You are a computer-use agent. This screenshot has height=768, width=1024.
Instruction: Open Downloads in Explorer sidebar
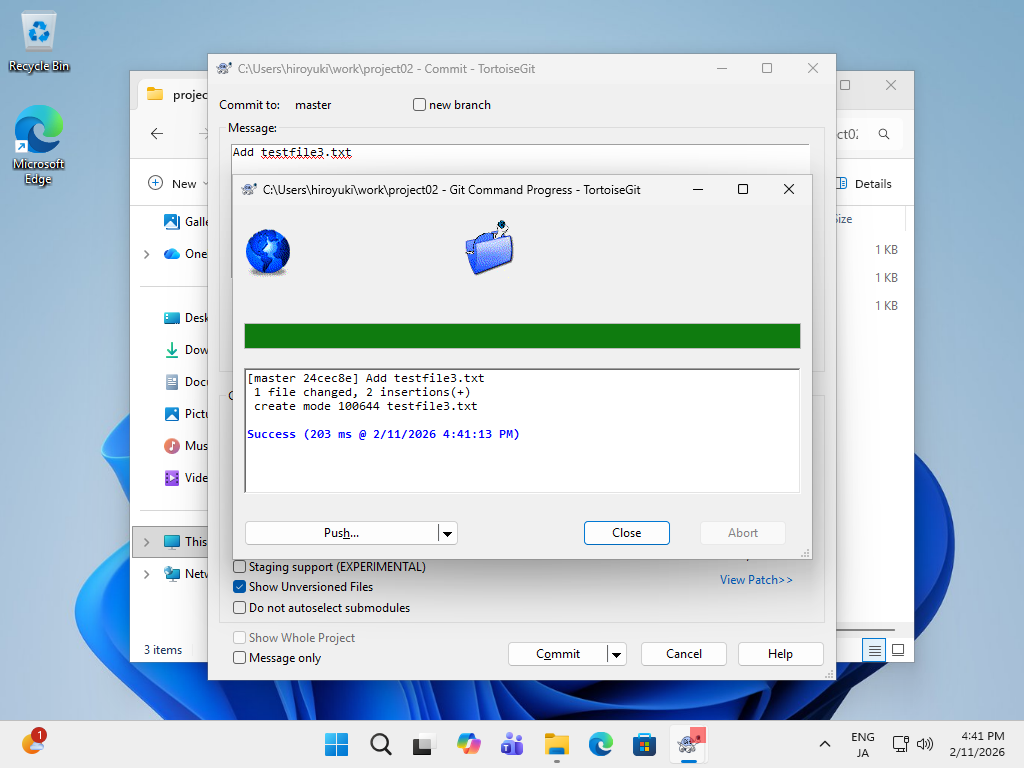point(185,350)
